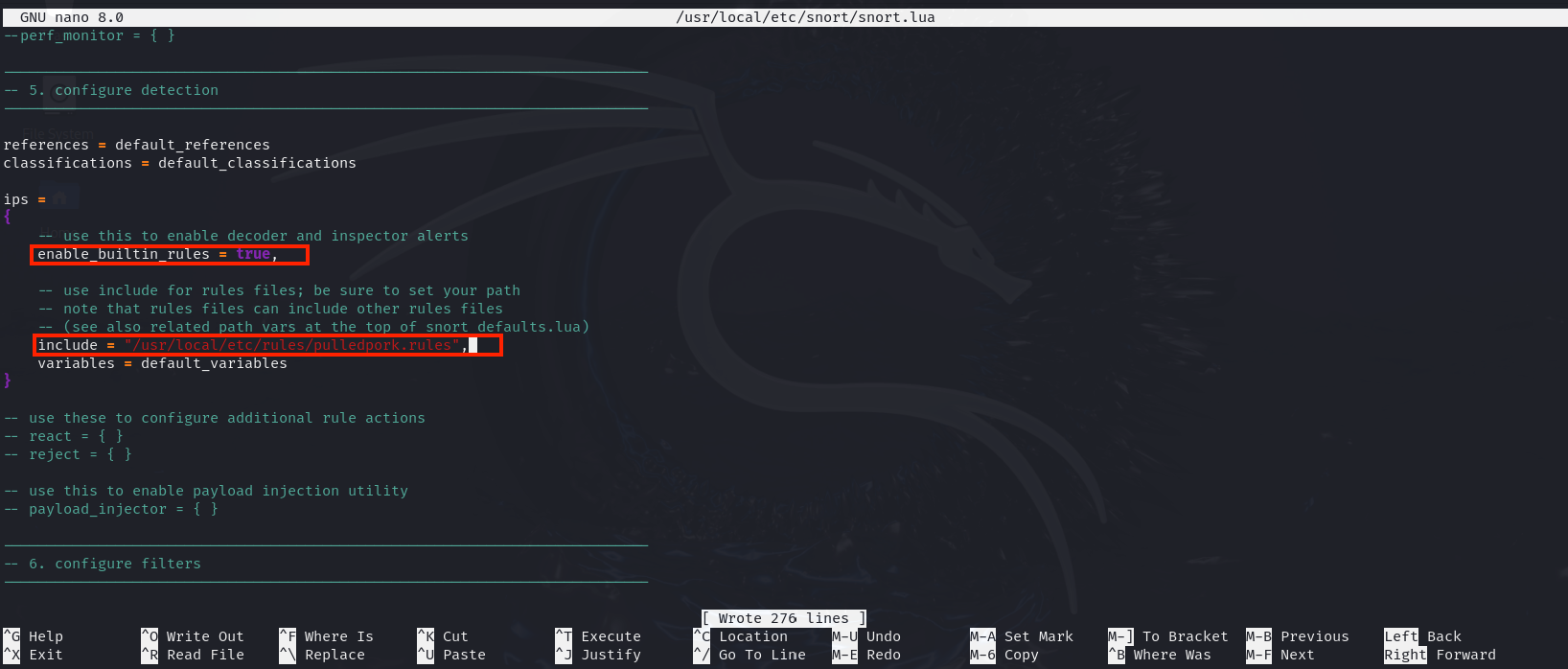Click the ^X Exit shortcut
1568x669 pixels.
click(34, 655)
